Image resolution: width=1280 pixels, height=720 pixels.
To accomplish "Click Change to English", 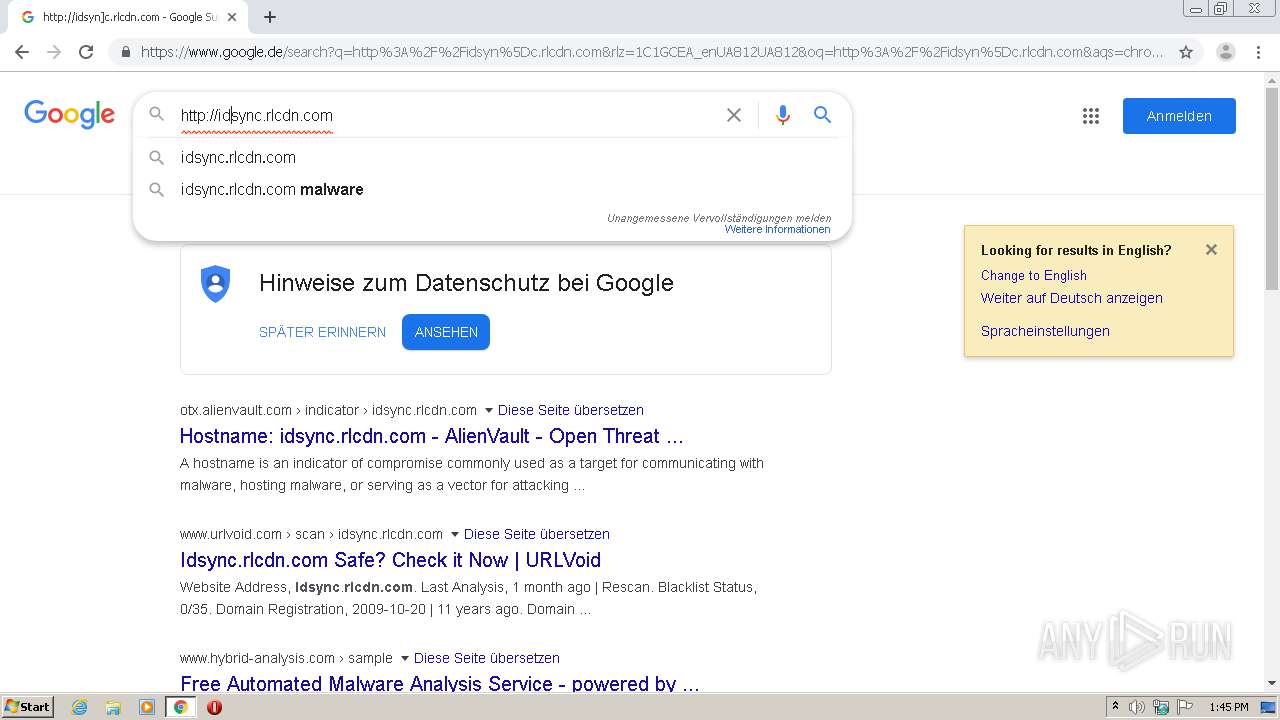I will (1033, 275).
